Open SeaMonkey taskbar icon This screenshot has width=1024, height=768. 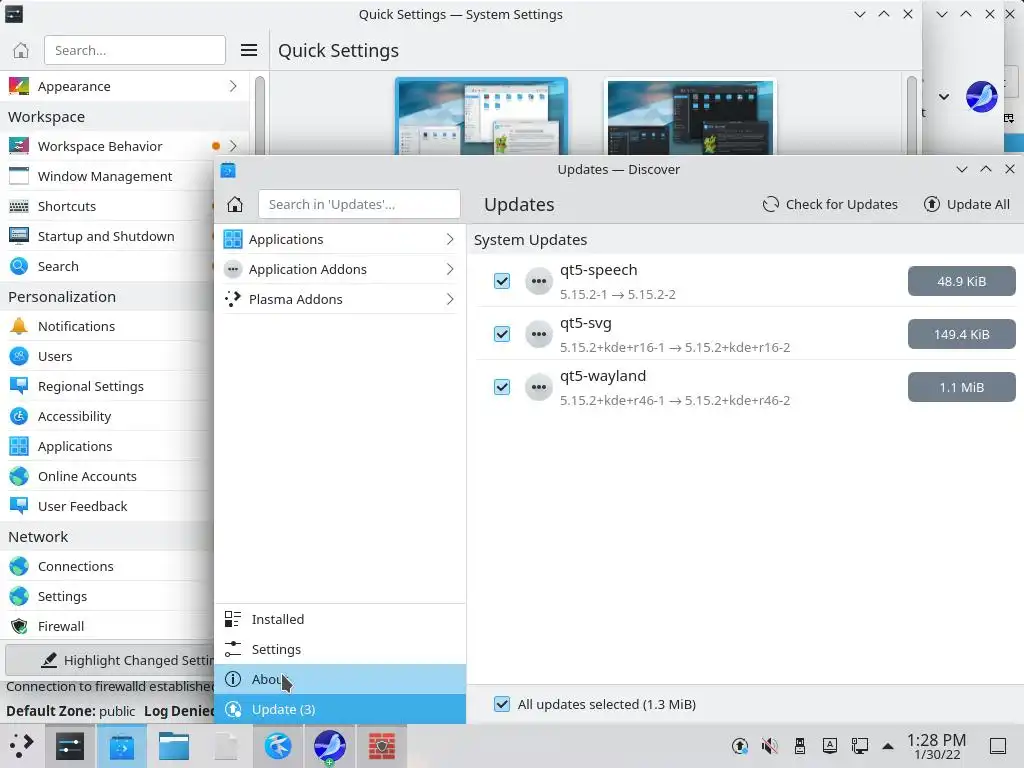point(330,746)
